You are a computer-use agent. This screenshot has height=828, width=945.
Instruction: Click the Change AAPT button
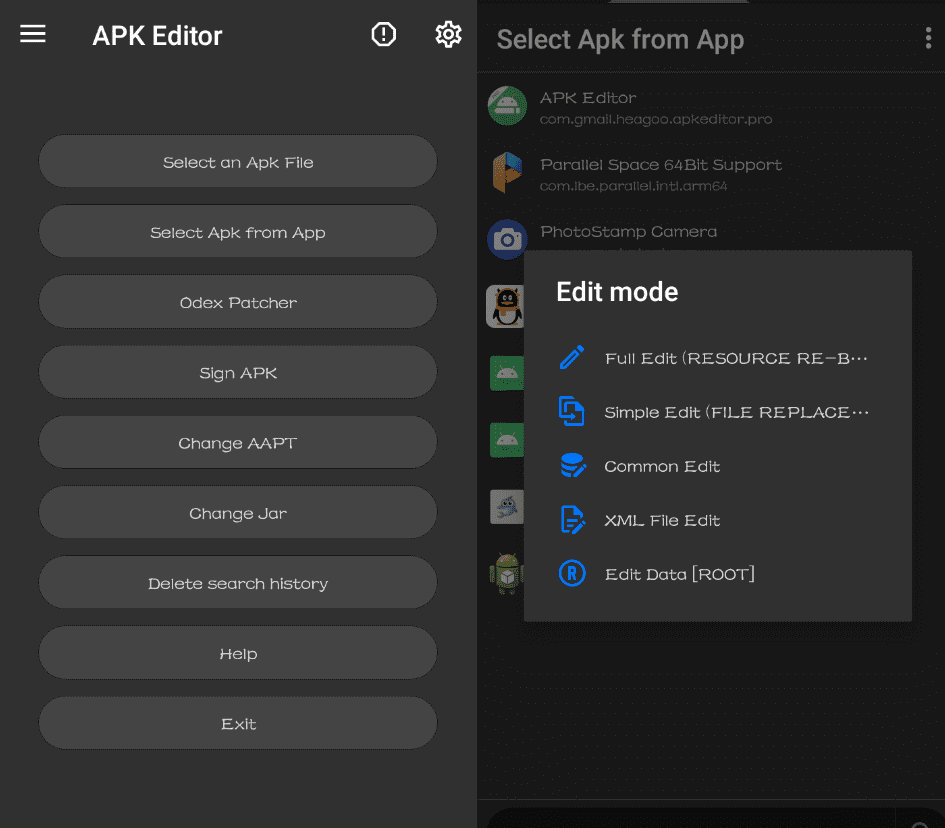click(x=238, y=442)
